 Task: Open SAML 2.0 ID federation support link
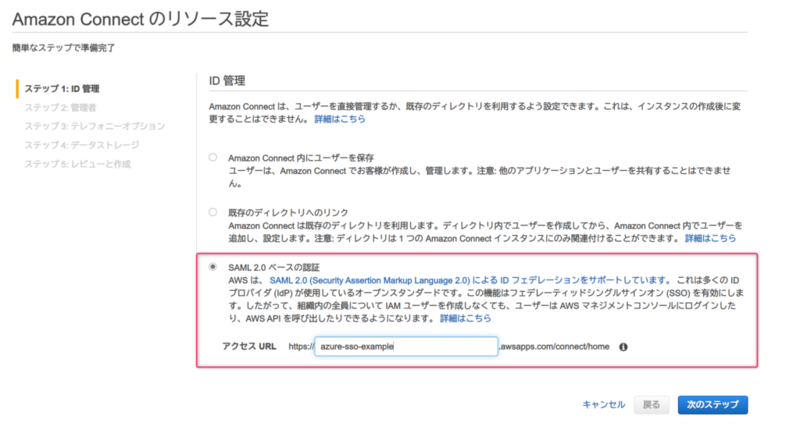click(x=470, y=280)
